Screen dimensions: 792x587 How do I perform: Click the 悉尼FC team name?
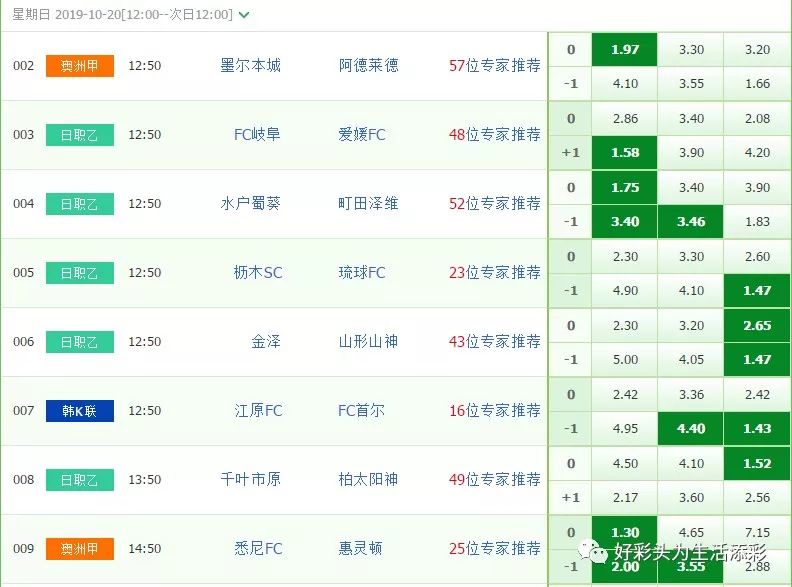pos(258,549)
